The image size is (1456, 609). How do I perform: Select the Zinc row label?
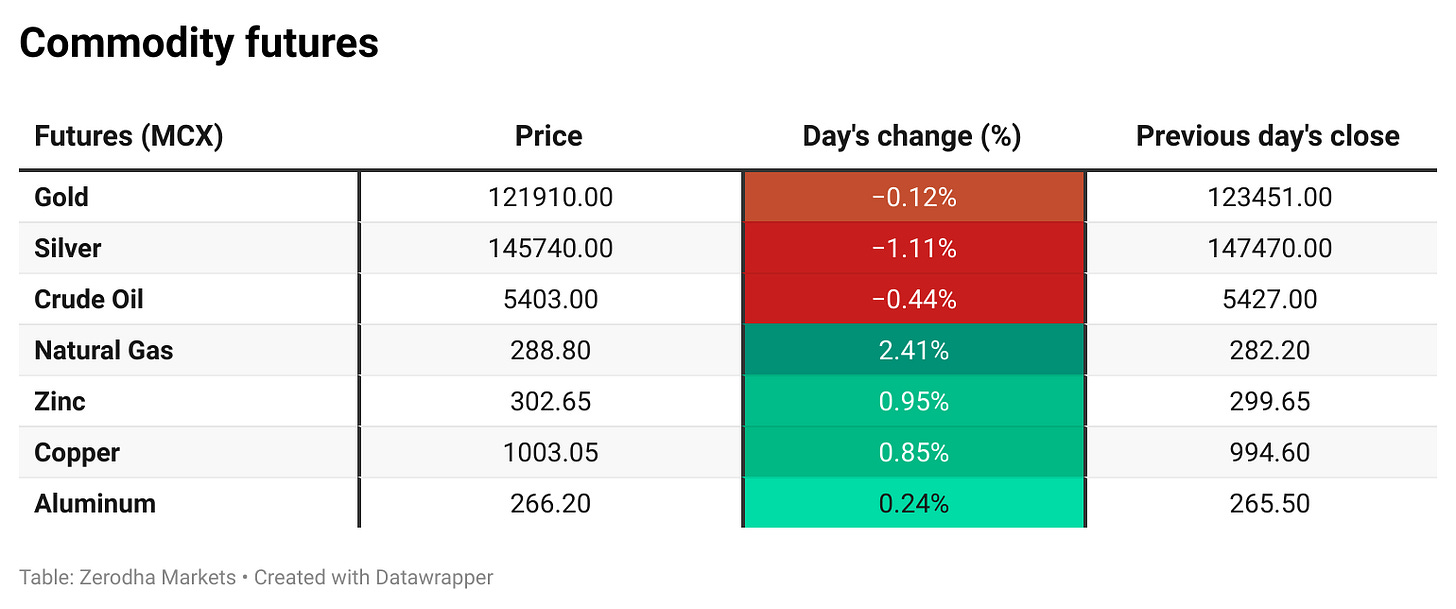[x=59, y=401]
